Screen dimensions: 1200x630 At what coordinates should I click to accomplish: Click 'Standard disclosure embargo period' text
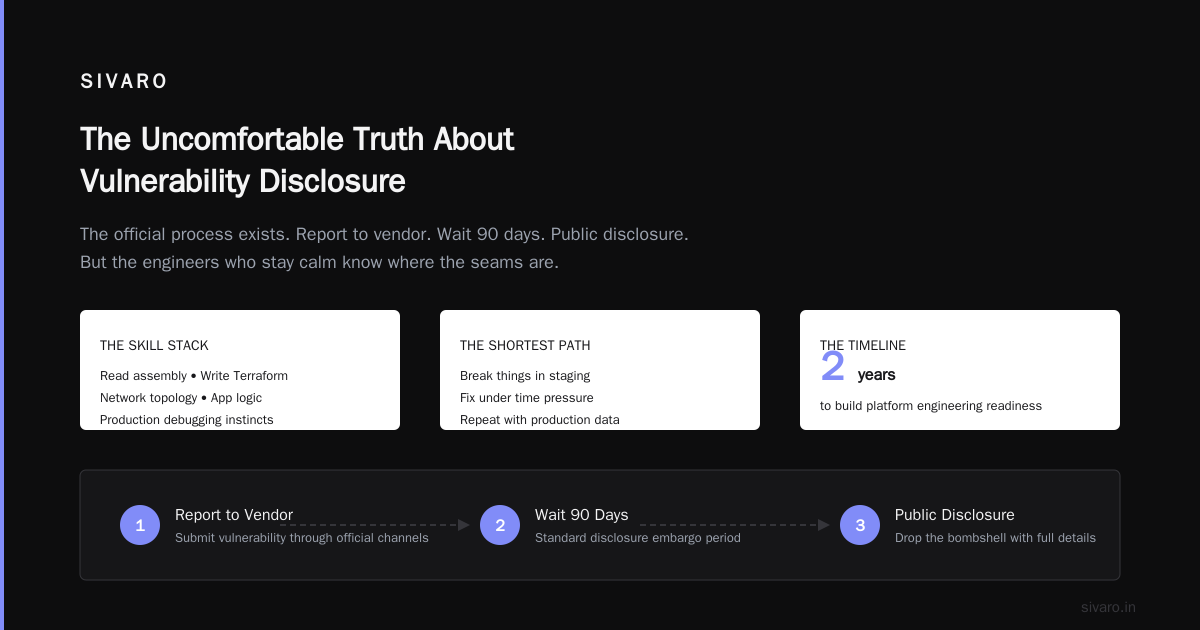pos(638,538)
